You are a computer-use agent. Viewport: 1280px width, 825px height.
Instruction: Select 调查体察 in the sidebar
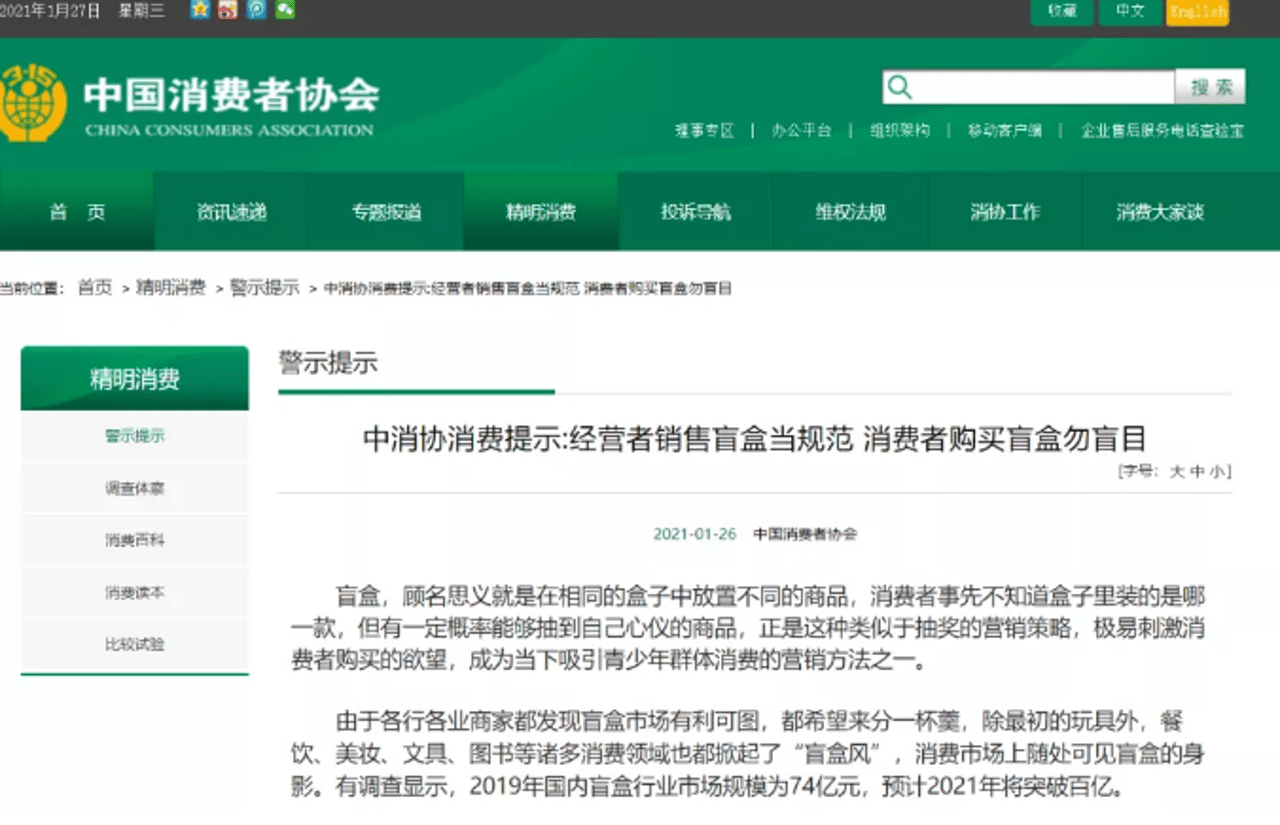[x=135, y=489]
